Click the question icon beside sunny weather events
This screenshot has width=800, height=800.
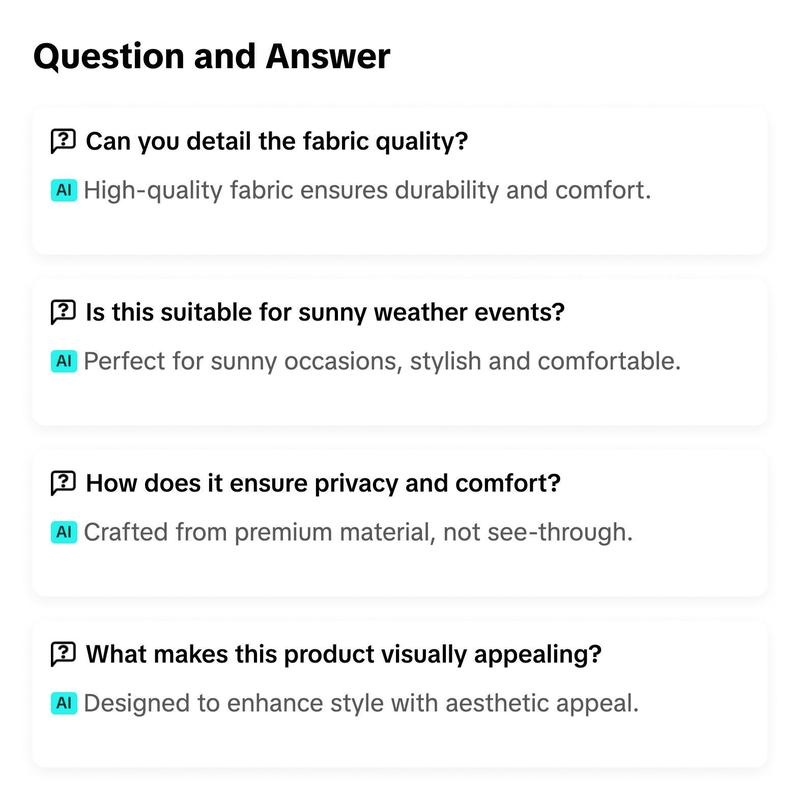tap(63, 312)
